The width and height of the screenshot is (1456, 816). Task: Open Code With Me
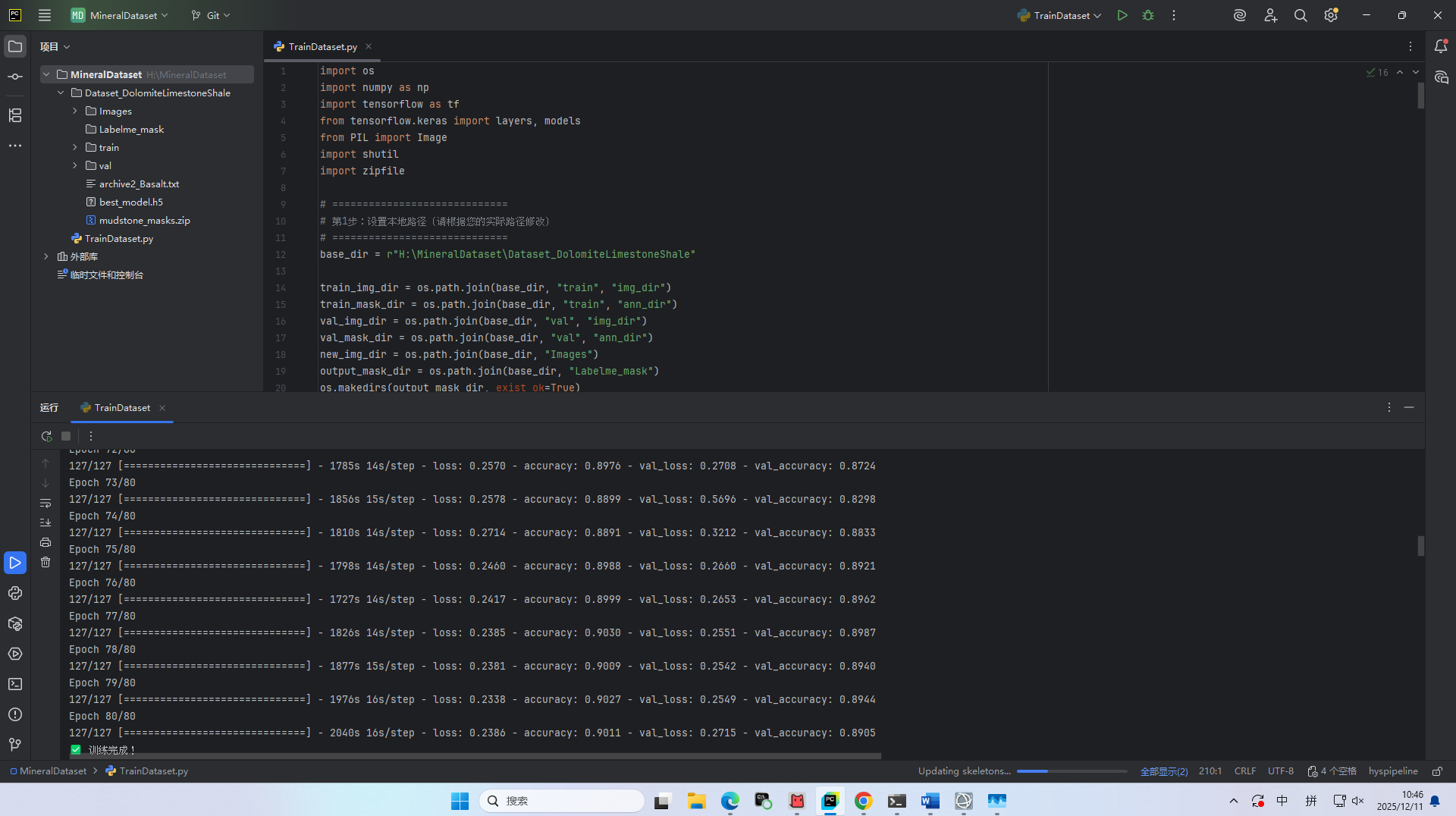point(1271,15)
